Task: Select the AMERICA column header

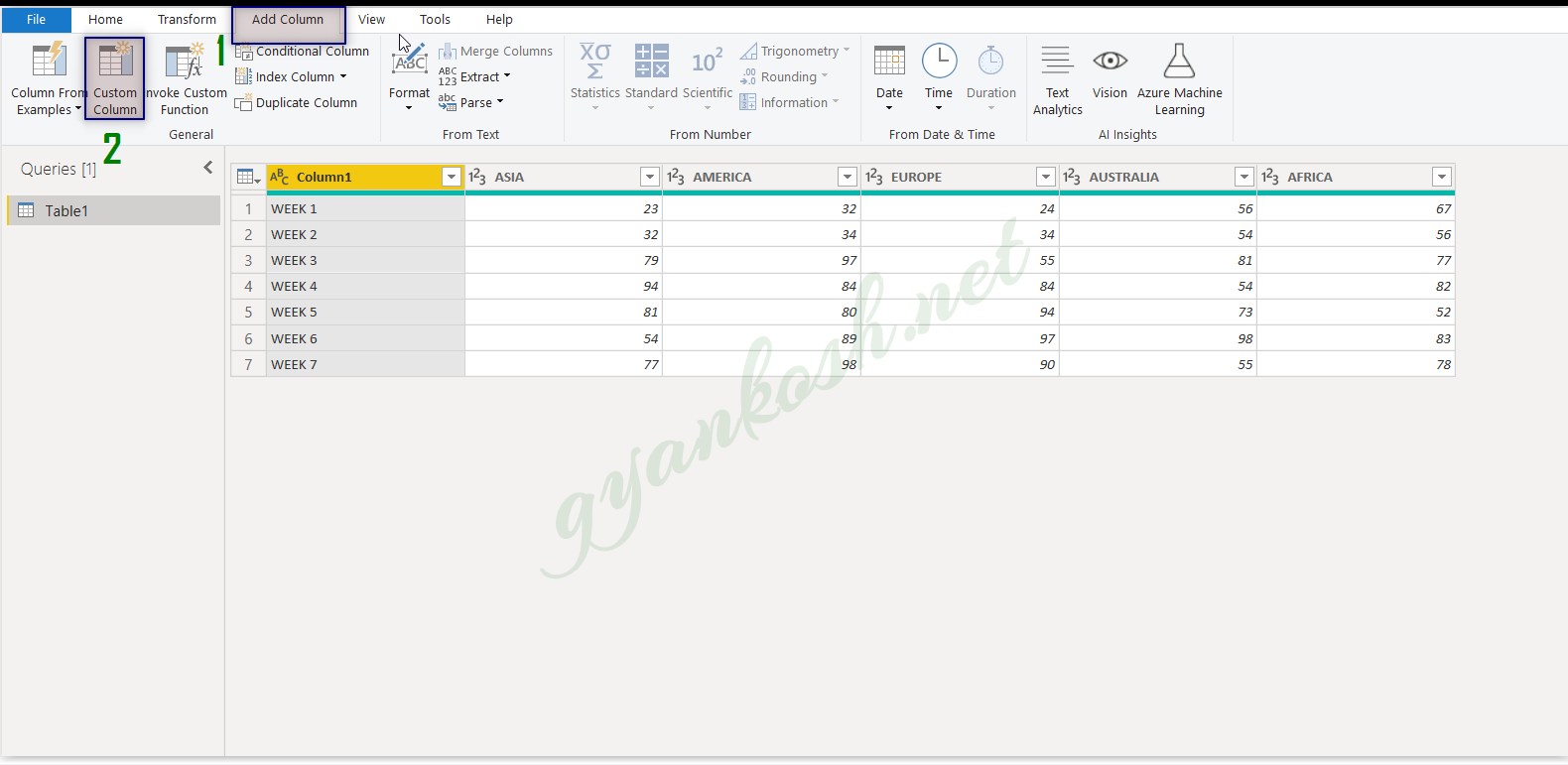Action: point(761,177)
